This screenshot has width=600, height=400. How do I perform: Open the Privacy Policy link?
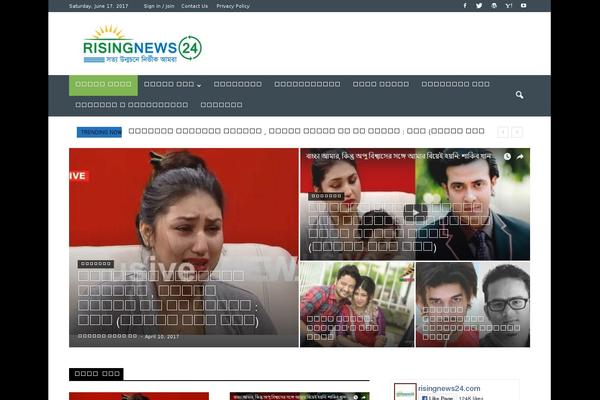(233, 6)
